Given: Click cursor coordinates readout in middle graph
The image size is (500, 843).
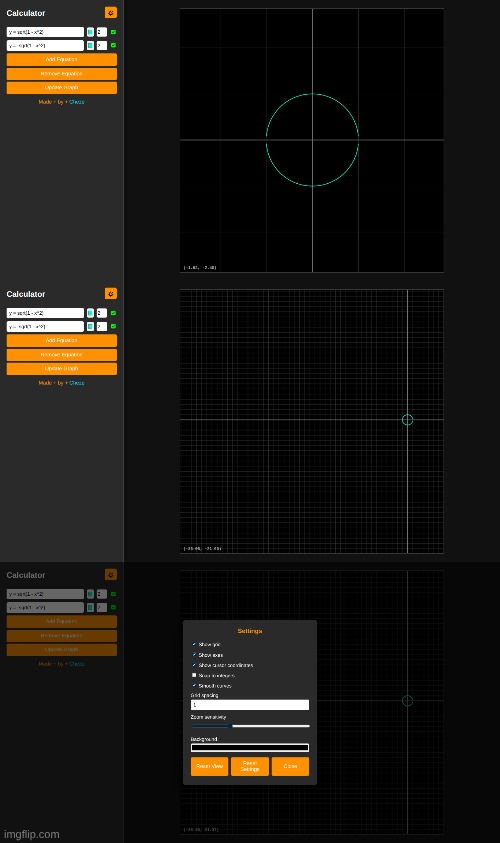Looking at the screenshot, I should (x=202, y=548).
